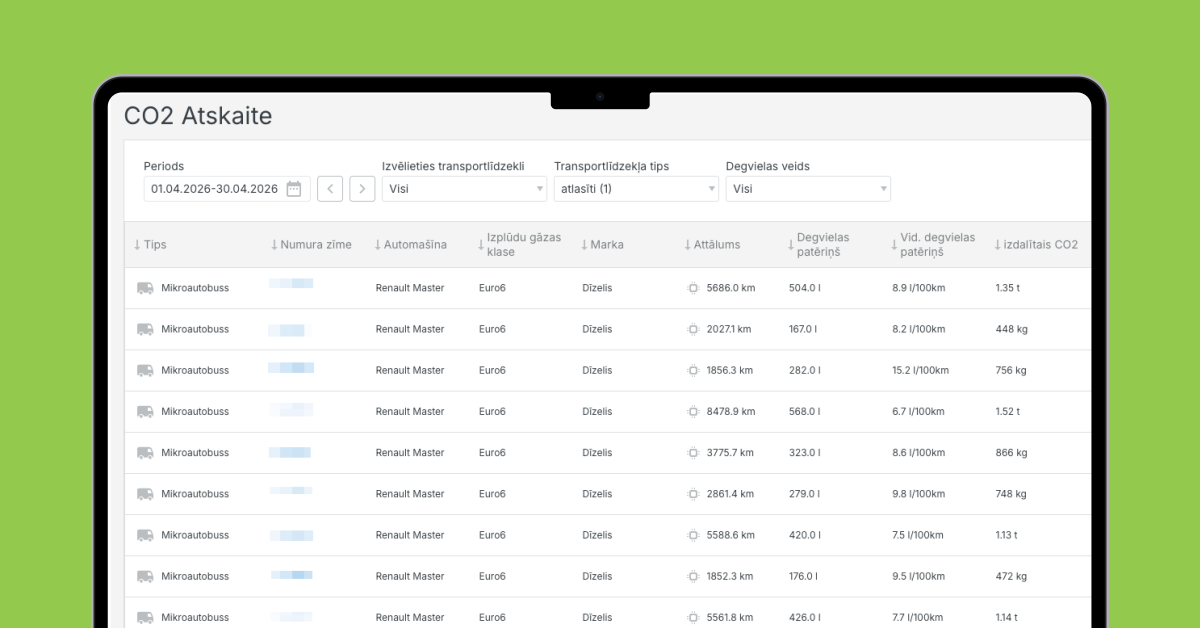Screen dimensions: 1200x628
Task: Click distance source icon beside 3775.7 km
Action: click(693, 453)
